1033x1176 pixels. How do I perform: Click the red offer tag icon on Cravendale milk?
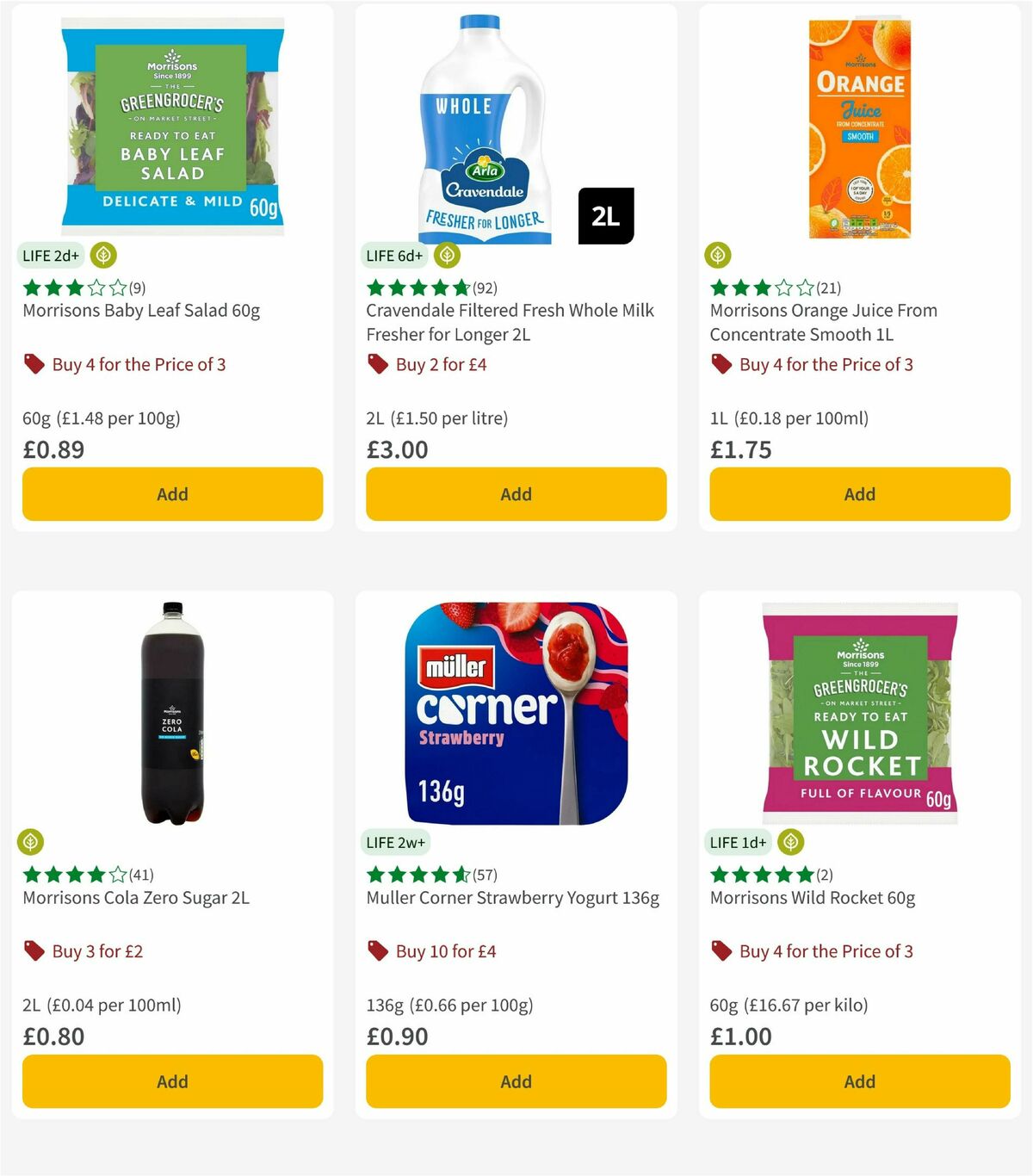[377, 364]
